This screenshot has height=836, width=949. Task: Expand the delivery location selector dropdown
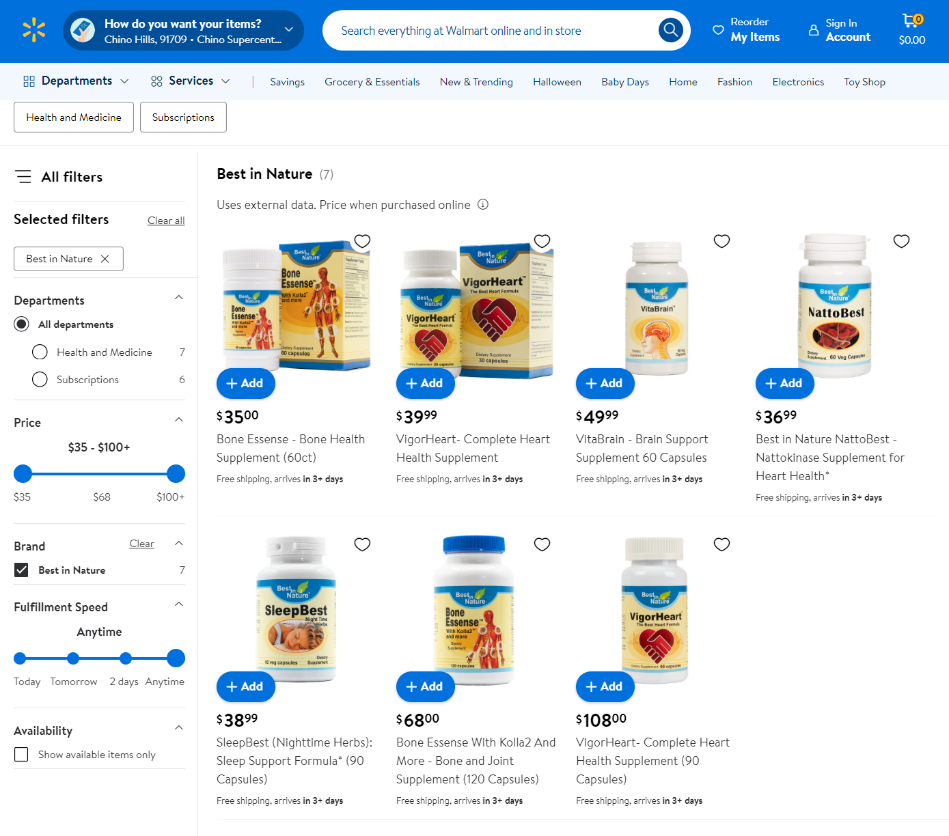click(x=289, y=30)
